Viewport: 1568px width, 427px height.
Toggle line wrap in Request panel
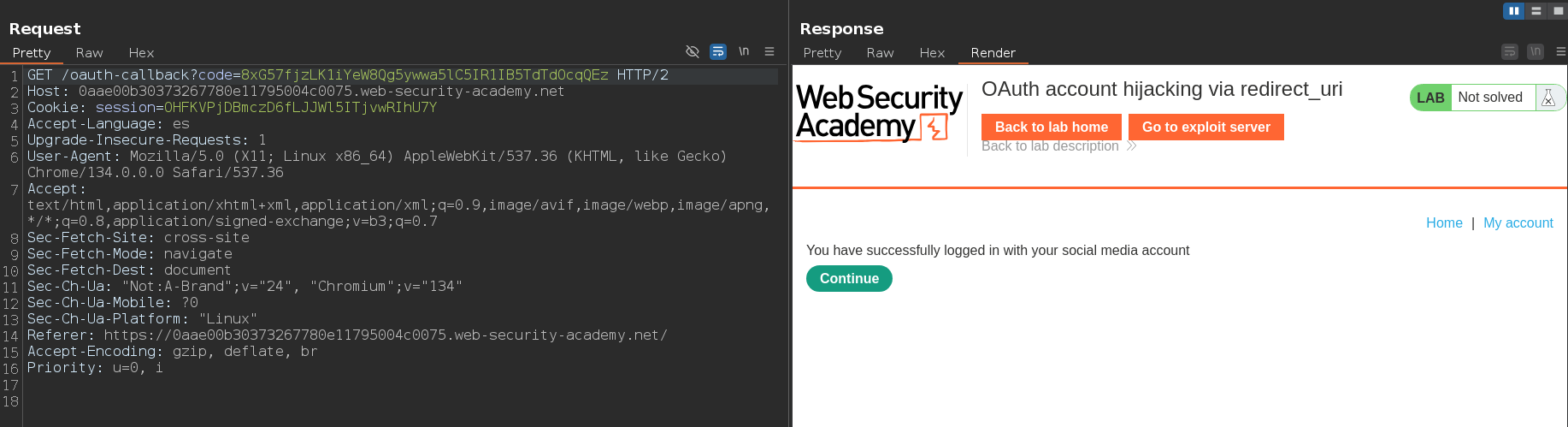(718, 52)
